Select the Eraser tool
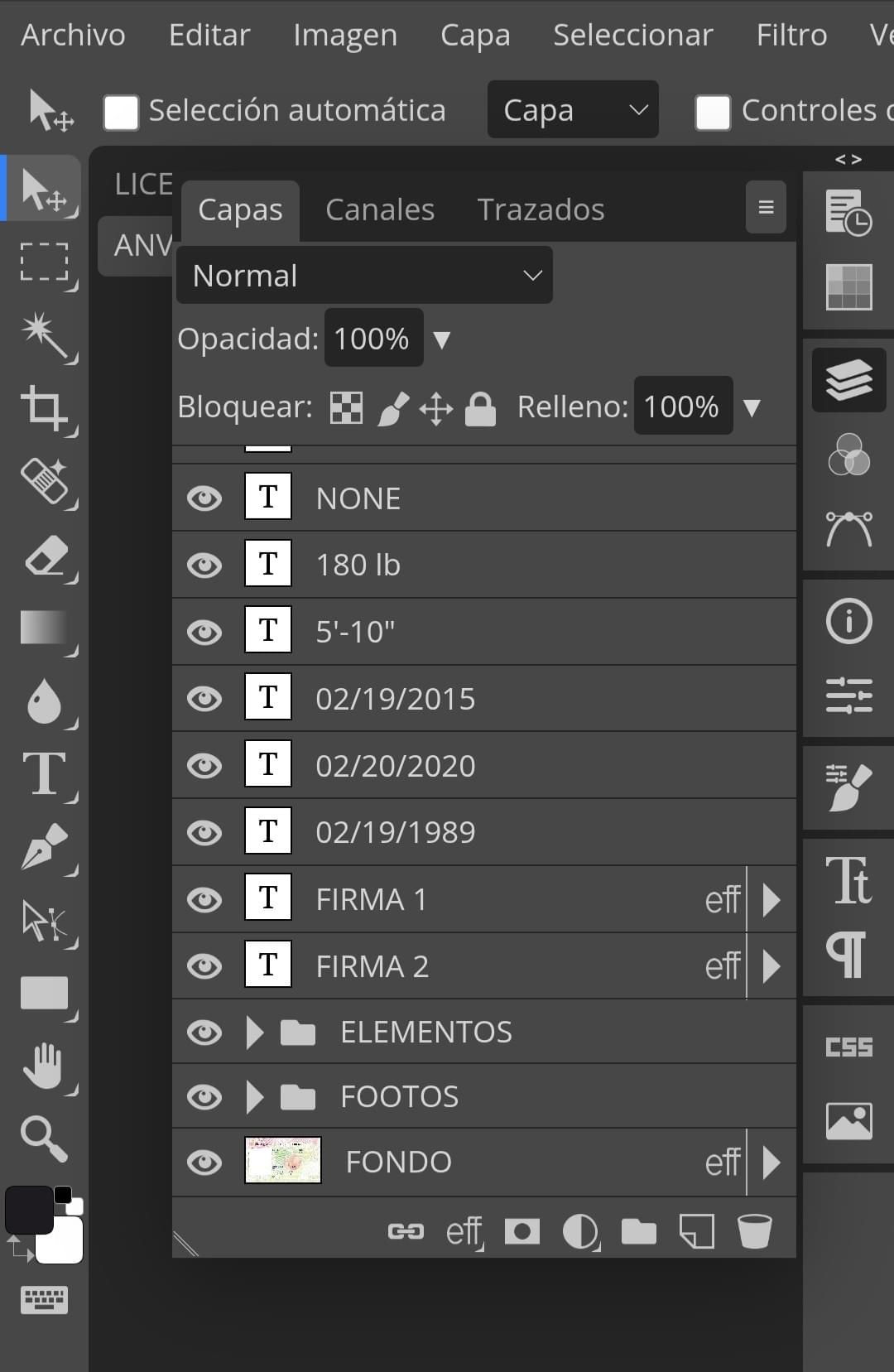 point(45,556)
